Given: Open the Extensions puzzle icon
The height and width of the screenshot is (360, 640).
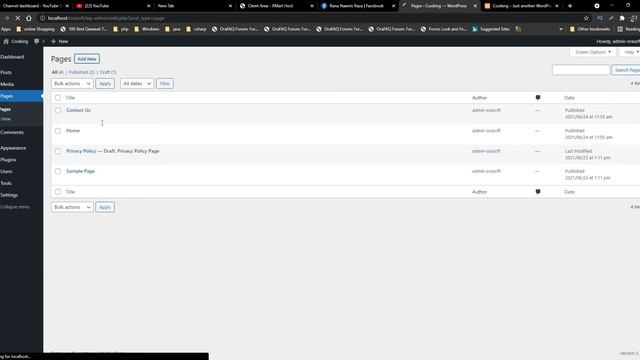Looking at the screenshot, I should [x=622, y=18].
